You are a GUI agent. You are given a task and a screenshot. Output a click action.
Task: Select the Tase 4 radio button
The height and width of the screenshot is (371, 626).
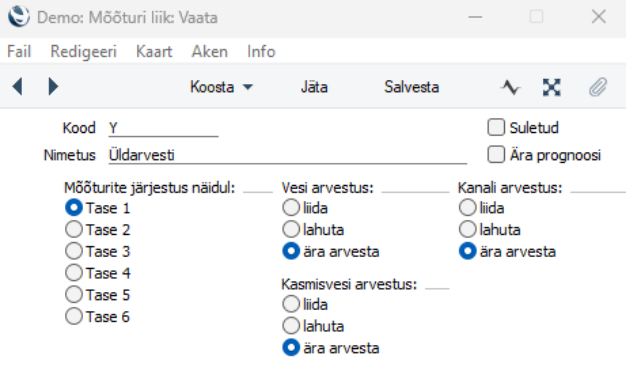(74, 273)
